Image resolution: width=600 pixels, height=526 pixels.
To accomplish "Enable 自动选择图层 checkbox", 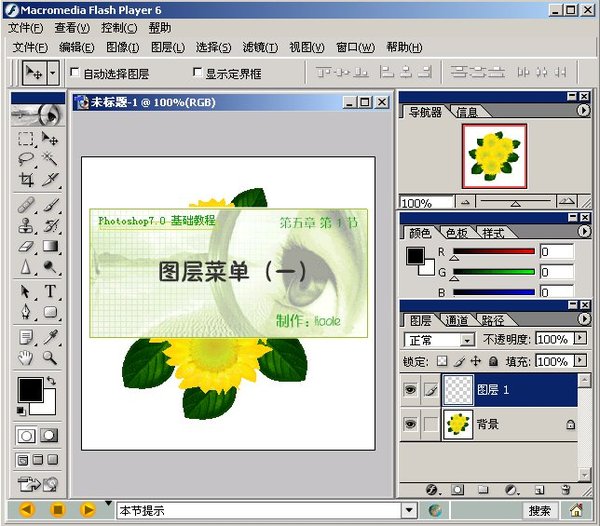I will tap(75, 72).
